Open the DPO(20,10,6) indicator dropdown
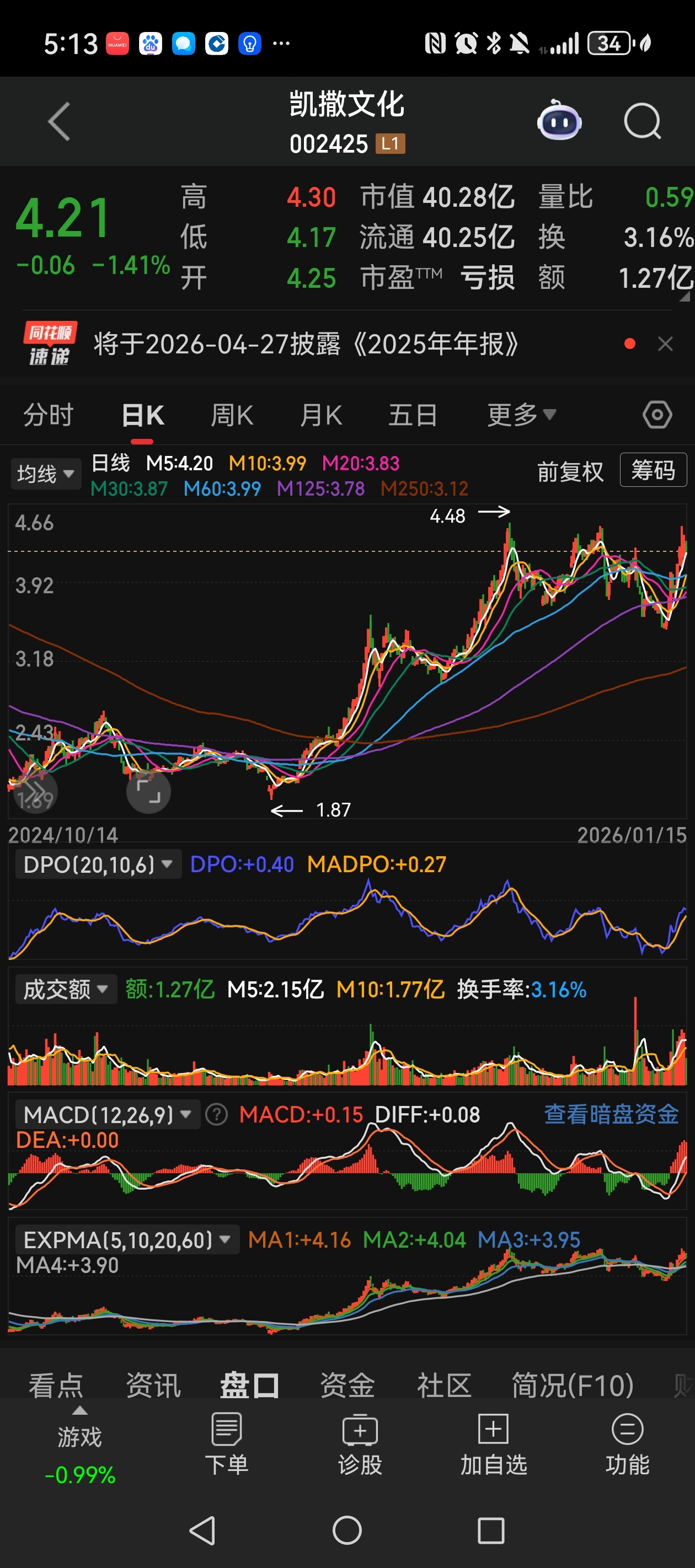 98,864
